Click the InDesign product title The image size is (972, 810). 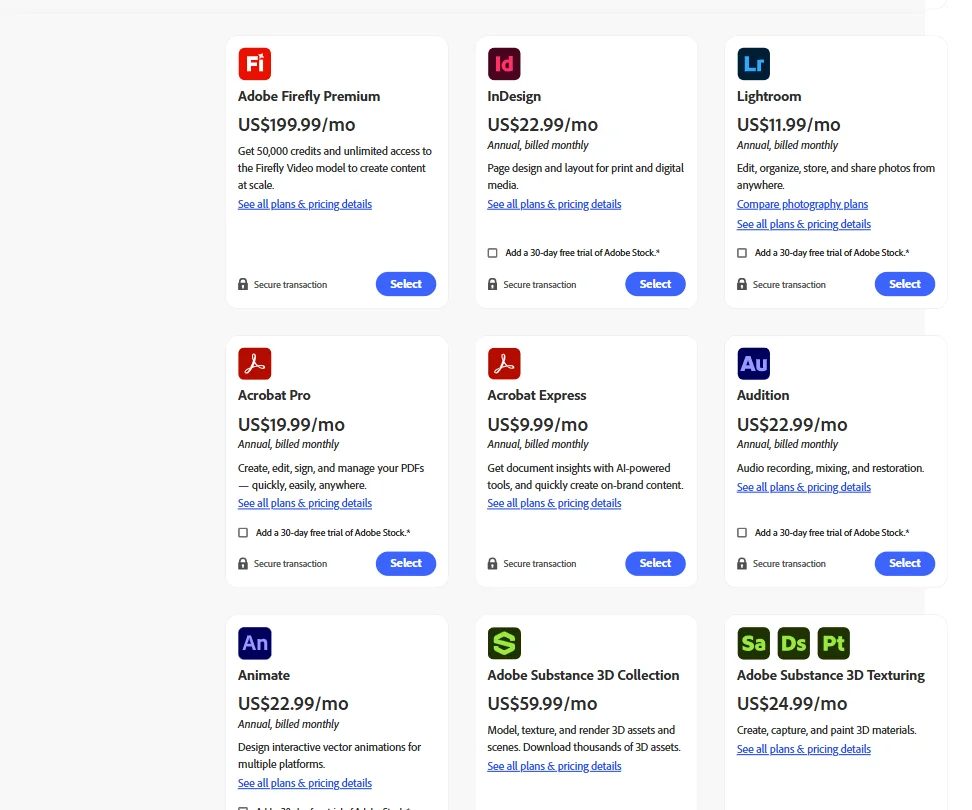coord(514,96)
